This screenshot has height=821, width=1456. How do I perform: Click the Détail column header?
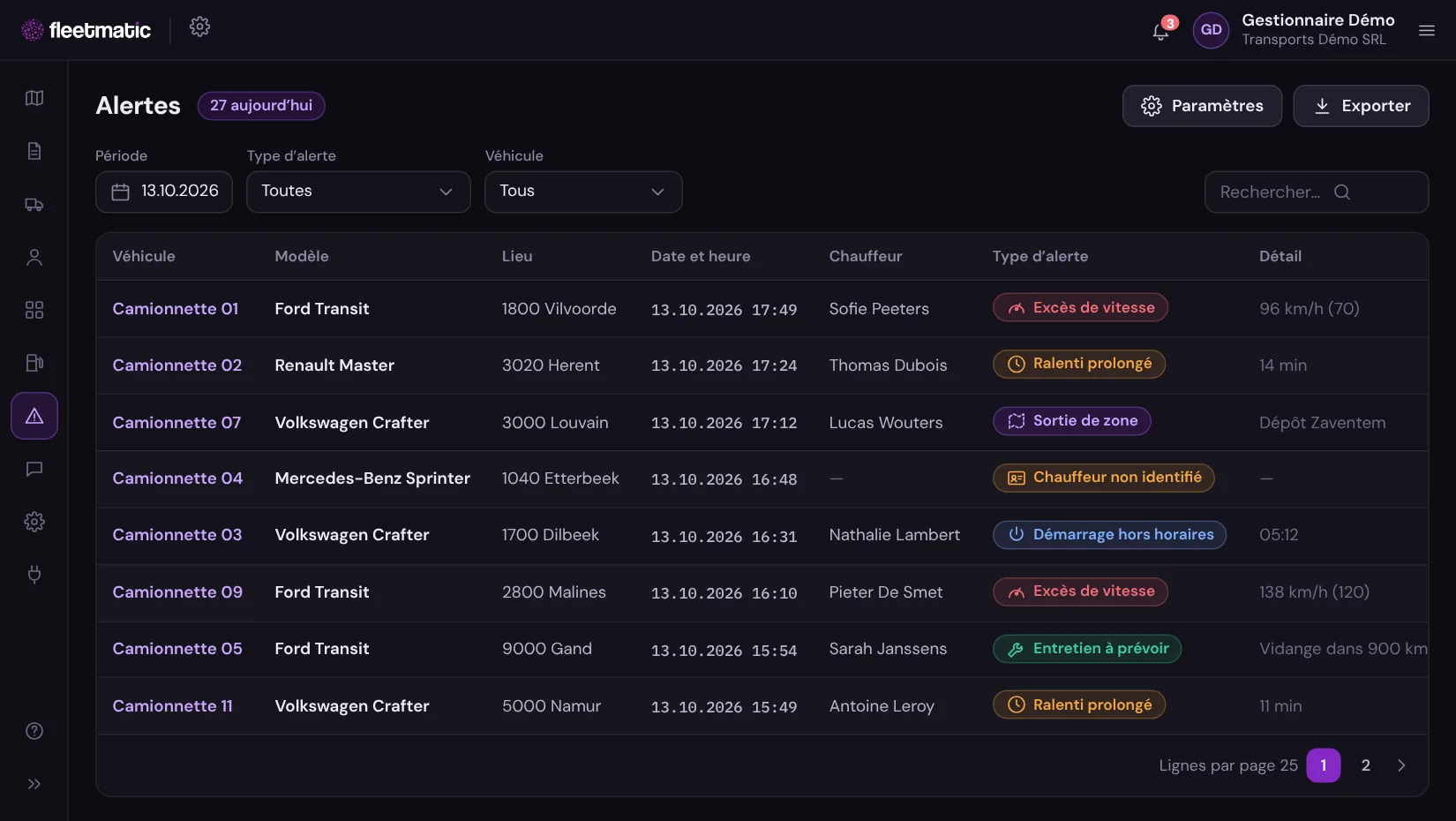[x=1280, y=256]
